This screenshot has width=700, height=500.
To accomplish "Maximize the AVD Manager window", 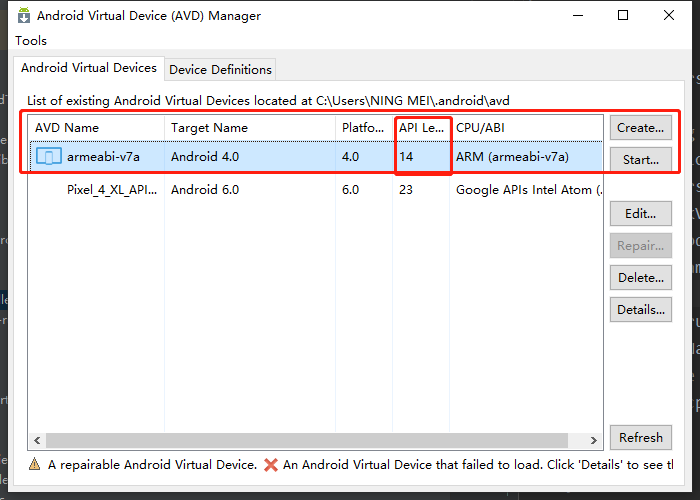I will 623,15.
